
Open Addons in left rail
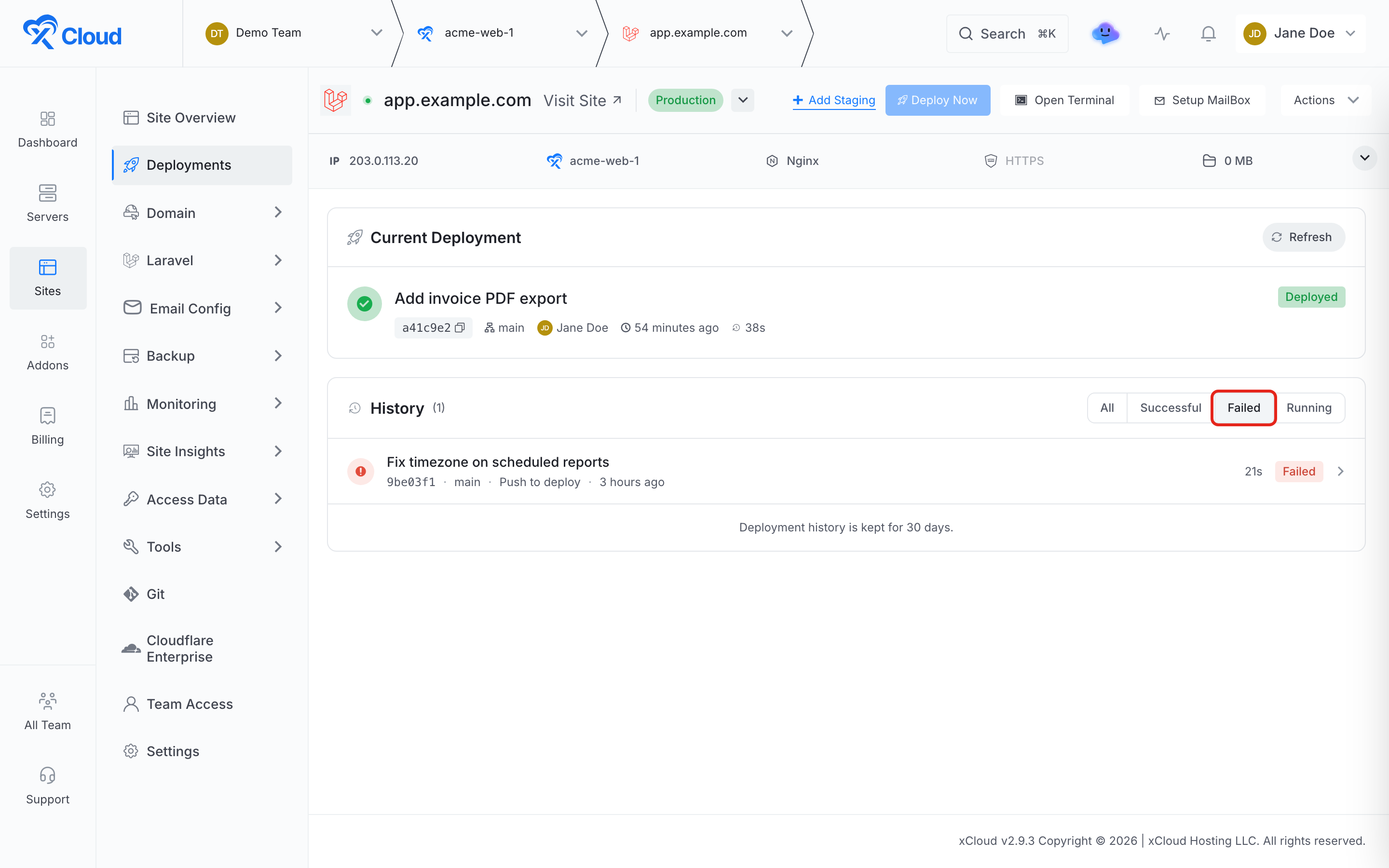click(48, 353)
